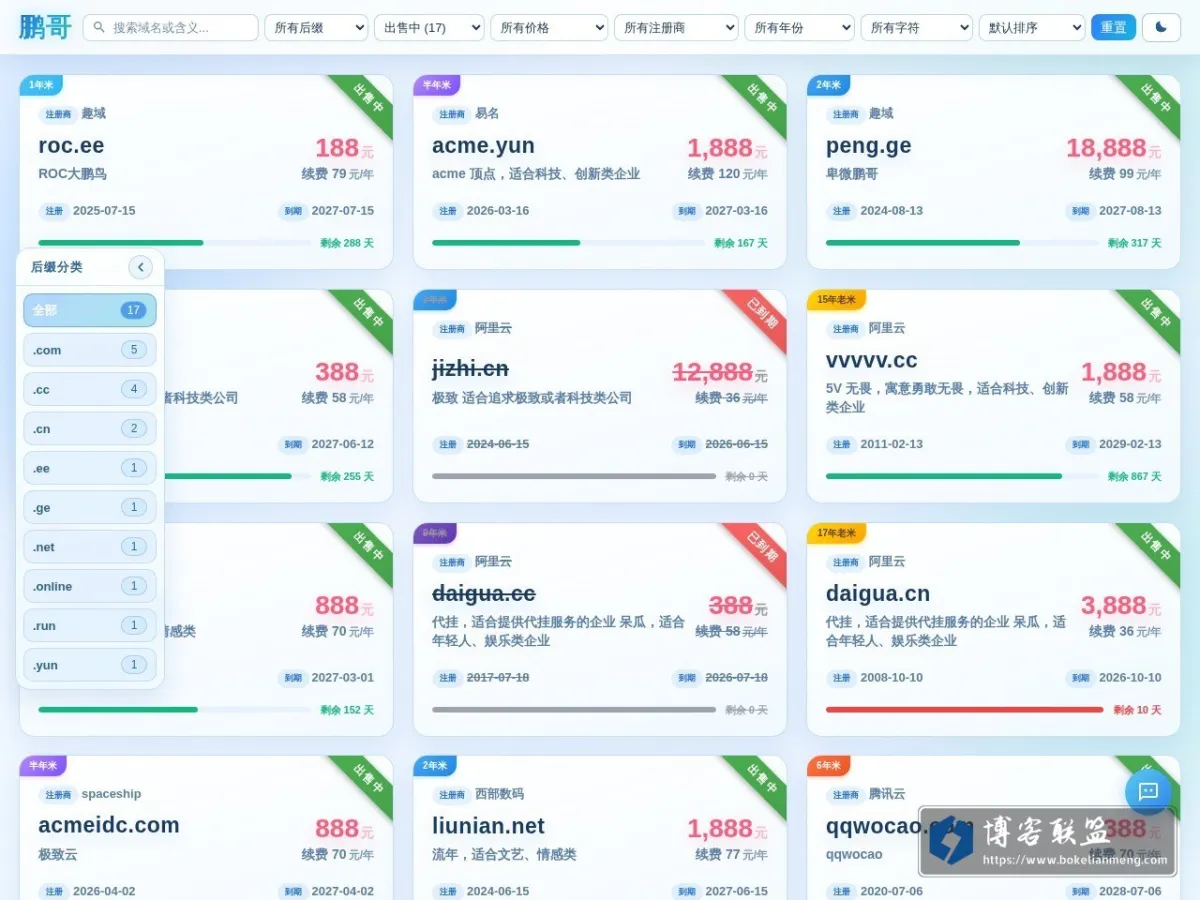Image resolution: width=1200 pixels, height=900 pixels.
Task: Open the 所有注册商 dropdown
Action: click(x=676, y=27)
